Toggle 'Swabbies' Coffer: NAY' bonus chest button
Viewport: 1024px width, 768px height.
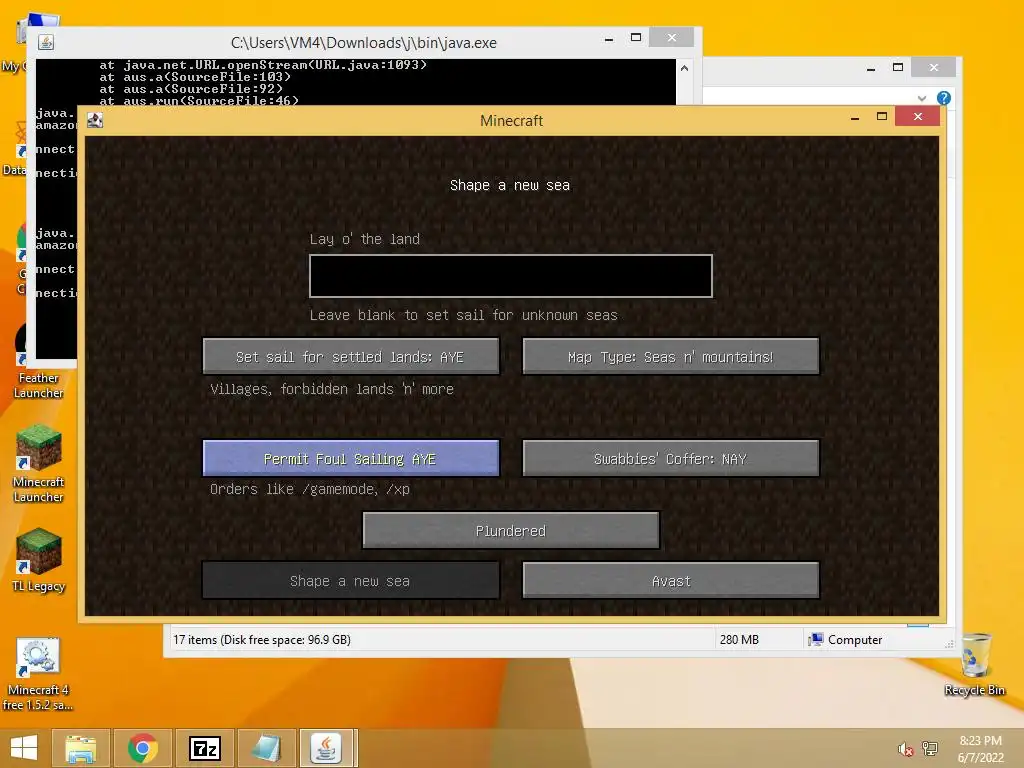click(x=671, y=458)
